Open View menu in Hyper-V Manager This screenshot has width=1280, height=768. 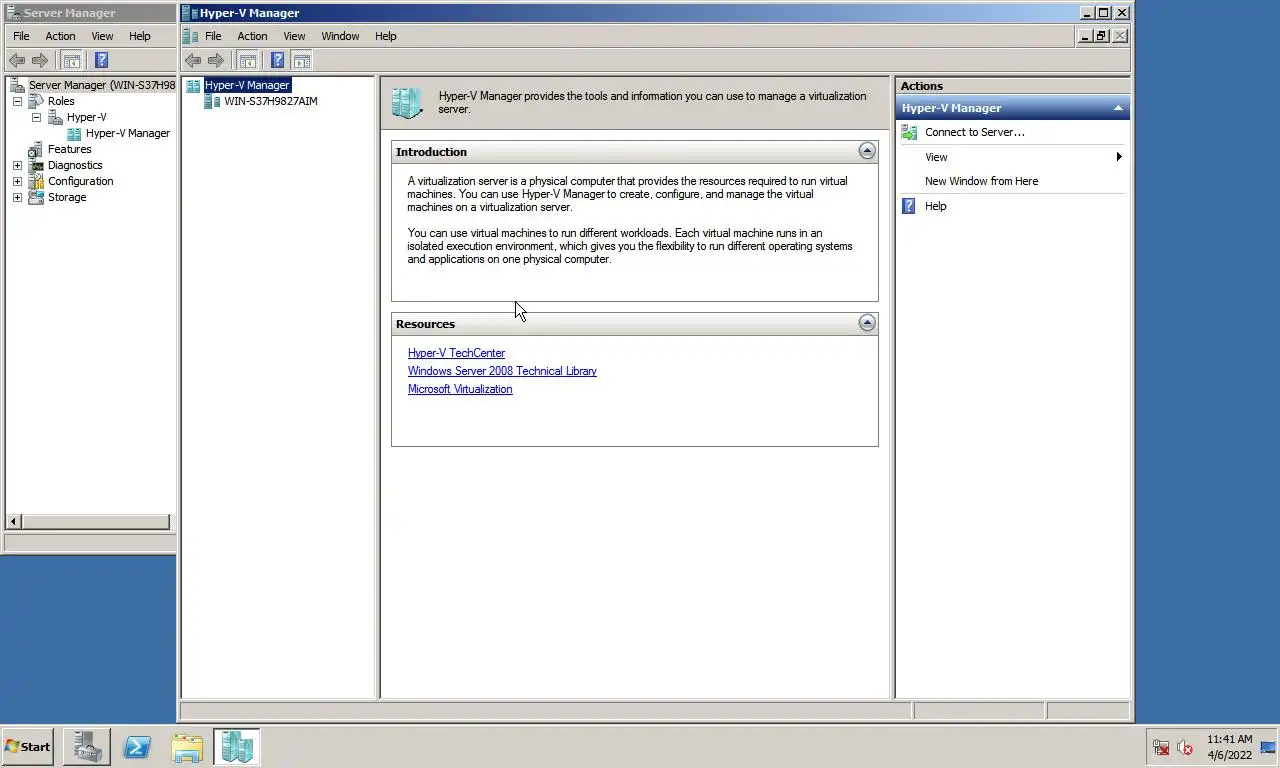tap(294, 36)
